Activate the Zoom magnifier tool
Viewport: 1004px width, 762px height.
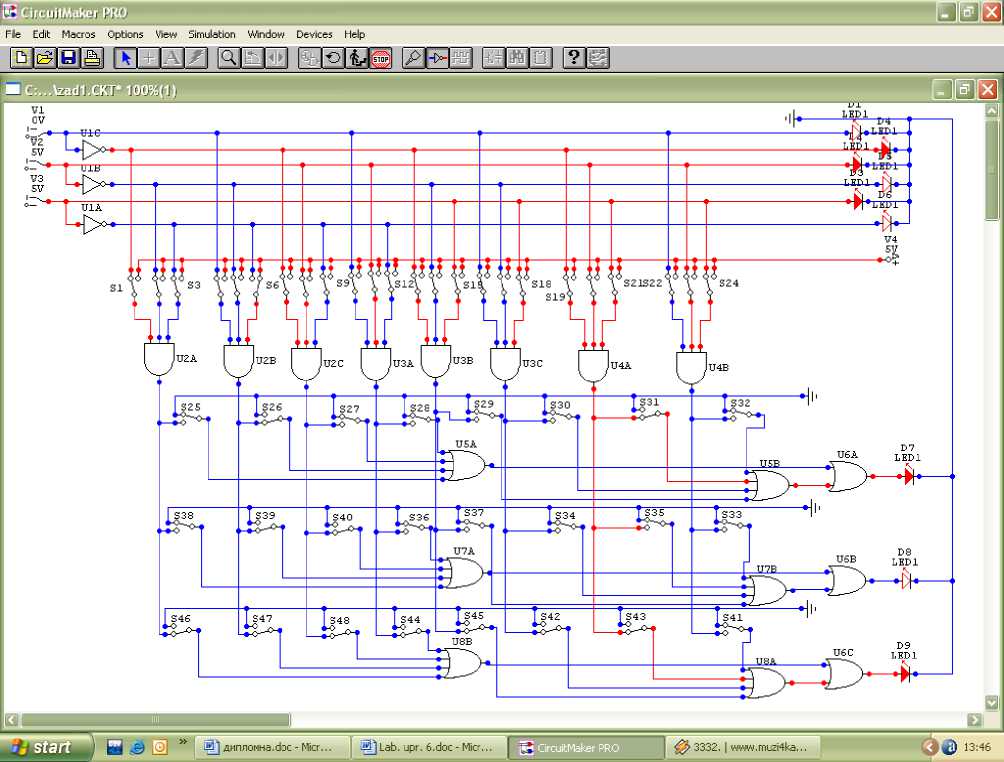[x=229, y=58]
